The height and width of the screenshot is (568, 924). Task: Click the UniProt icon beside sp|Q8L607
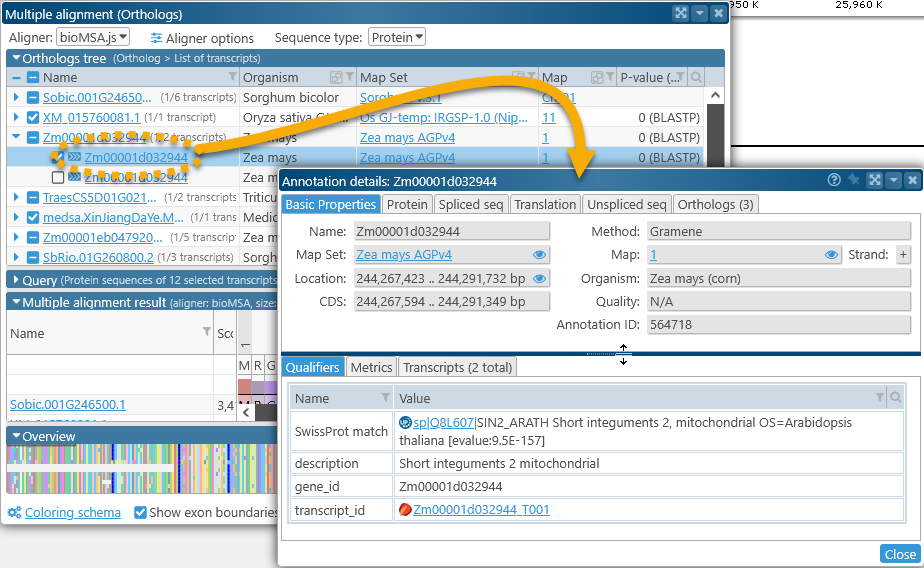click(405, 423)
